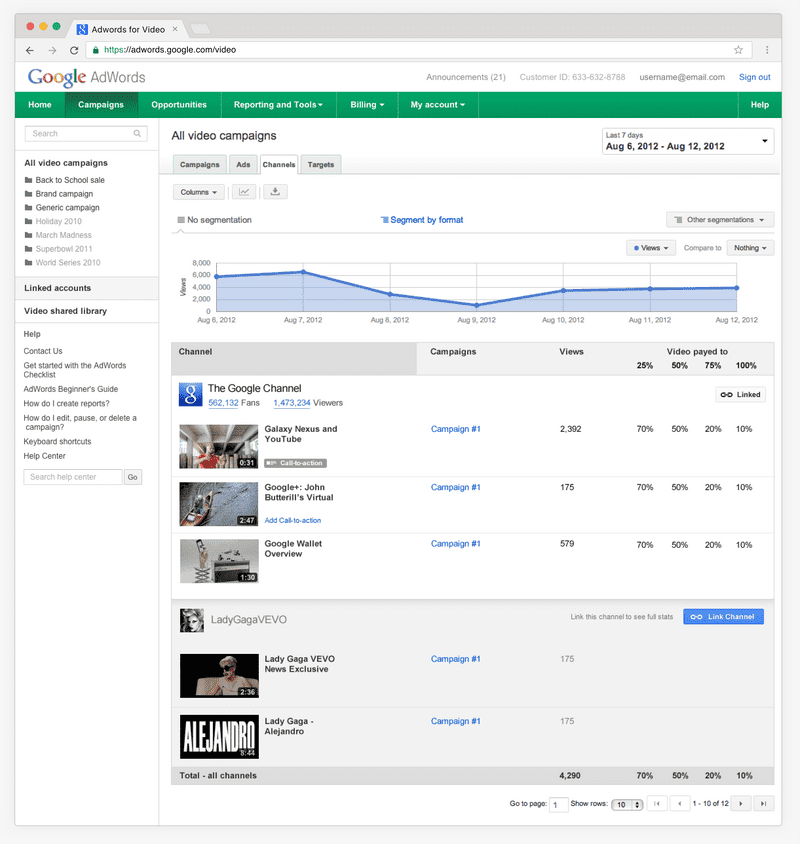Go to the previous page of results
The image size is (800, 844).
(679, 804)
